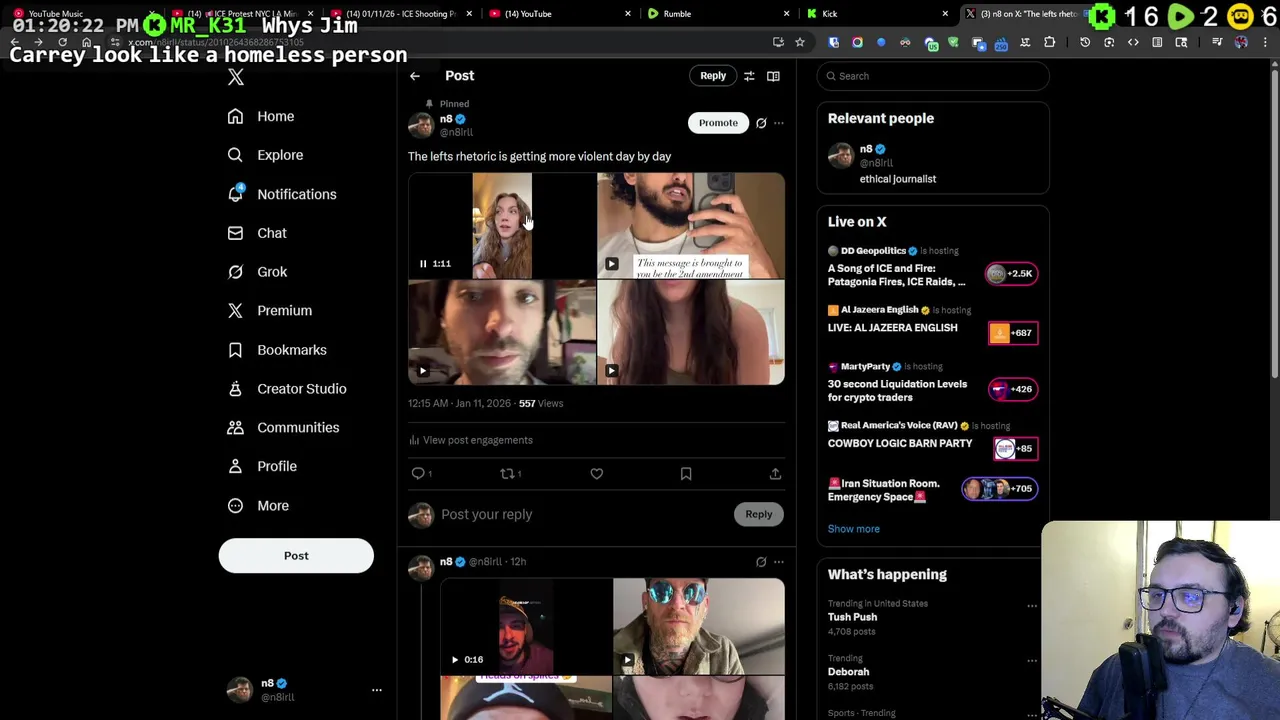
Task: Click the Reply button in post header
Action: [x=713, y=76]
